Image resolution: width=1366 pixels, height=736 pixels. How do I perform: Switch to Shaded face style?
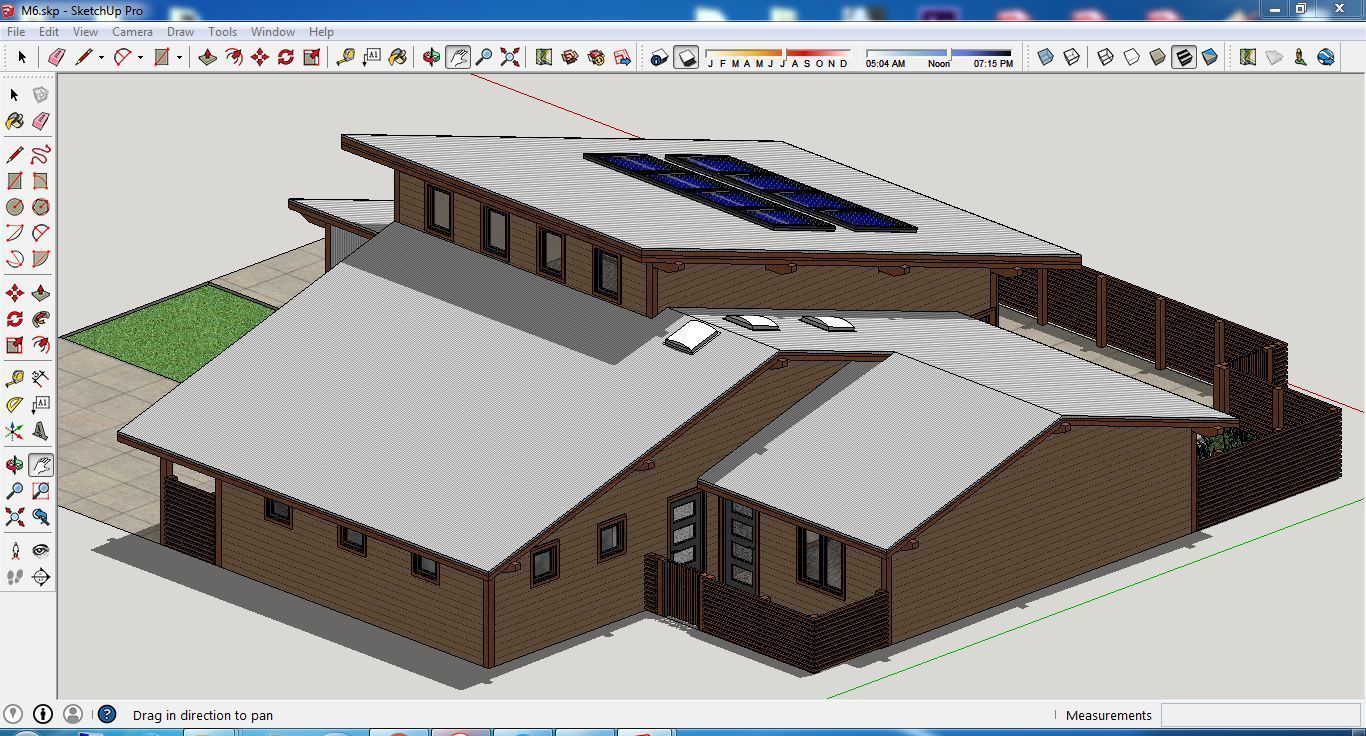click(1158, 57)
